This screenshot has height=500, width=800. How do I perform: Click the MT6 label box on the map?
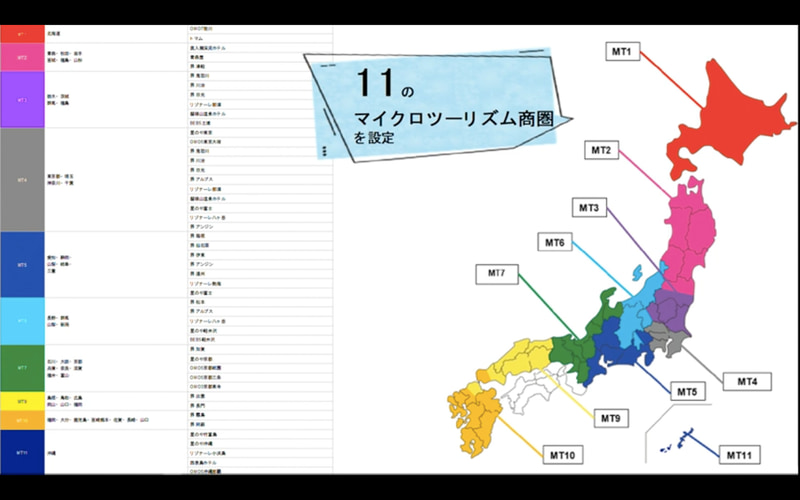pos(555,242)
